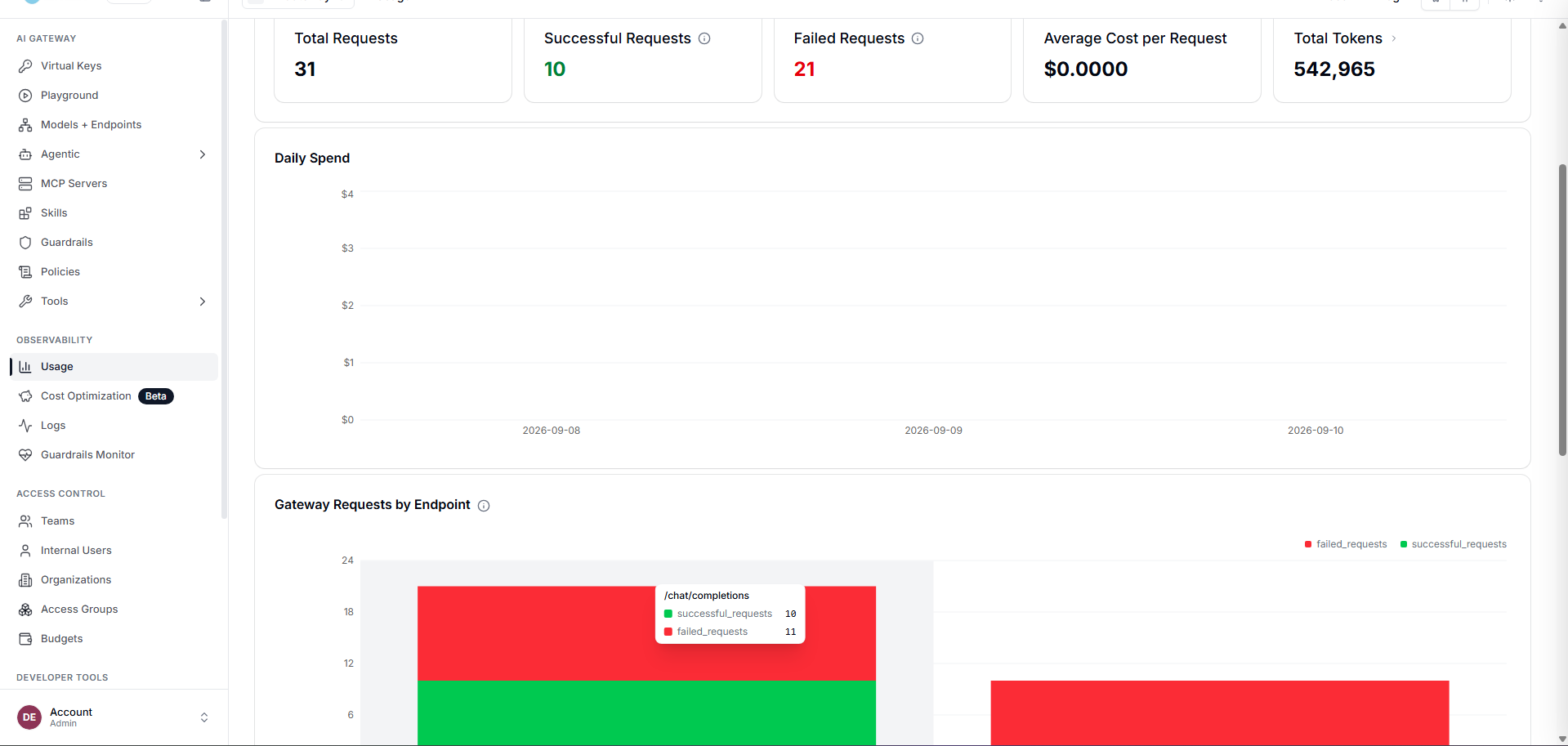The image size is (1568, 746).
Task: Click info icon next to Gateway Requests by Endpoint
Action: click(484, 506)
